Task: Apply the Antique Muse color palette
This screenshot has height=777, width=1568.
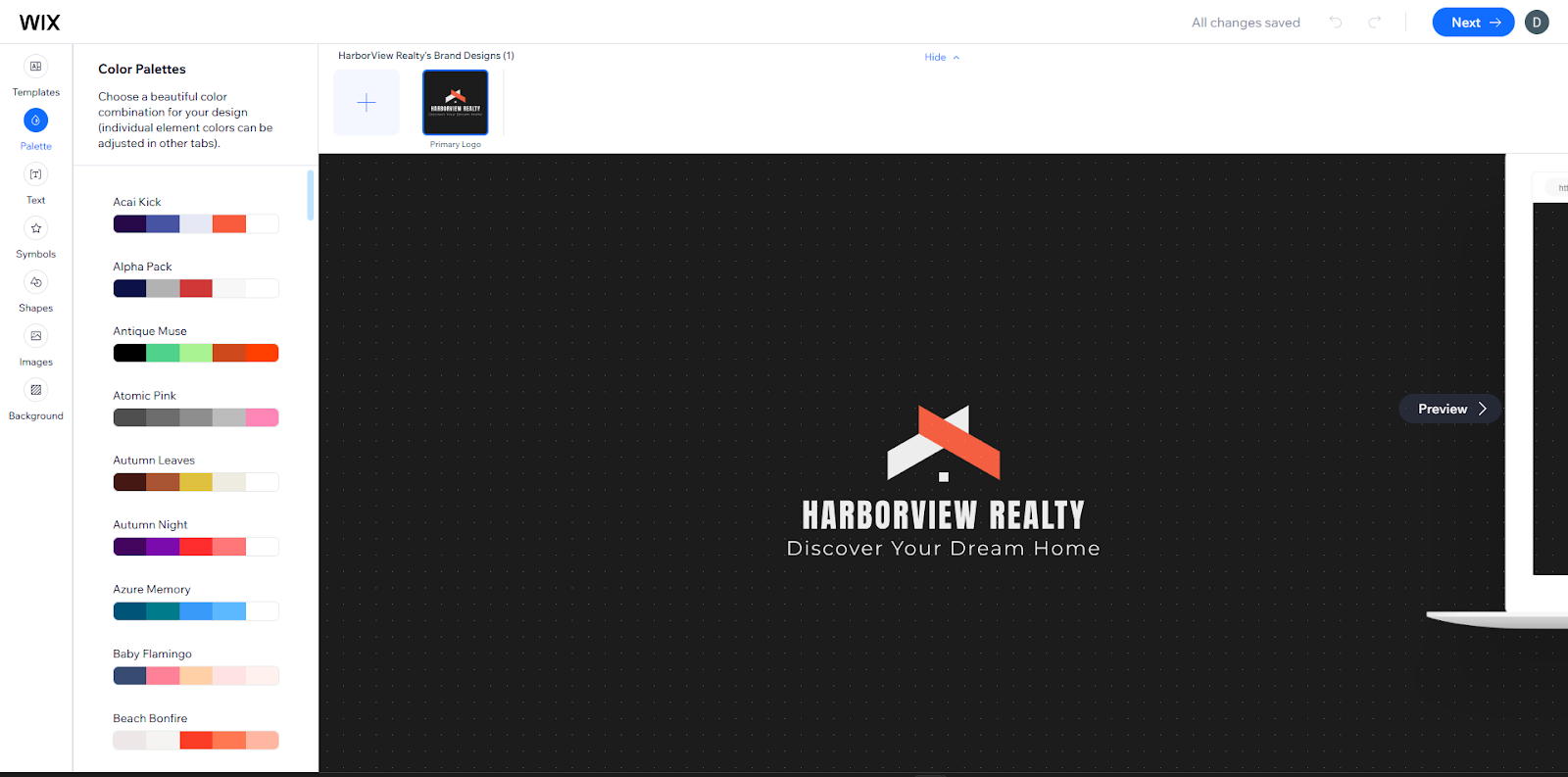Action: [x=196, y=353]
